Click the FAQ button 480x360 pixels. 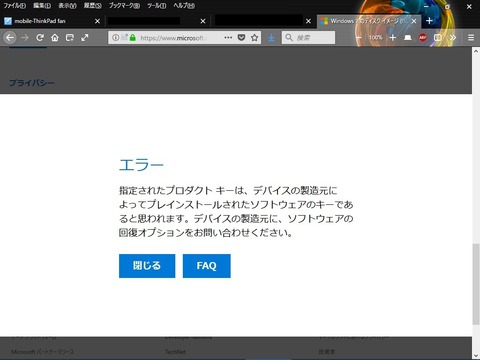pos(207,266)
